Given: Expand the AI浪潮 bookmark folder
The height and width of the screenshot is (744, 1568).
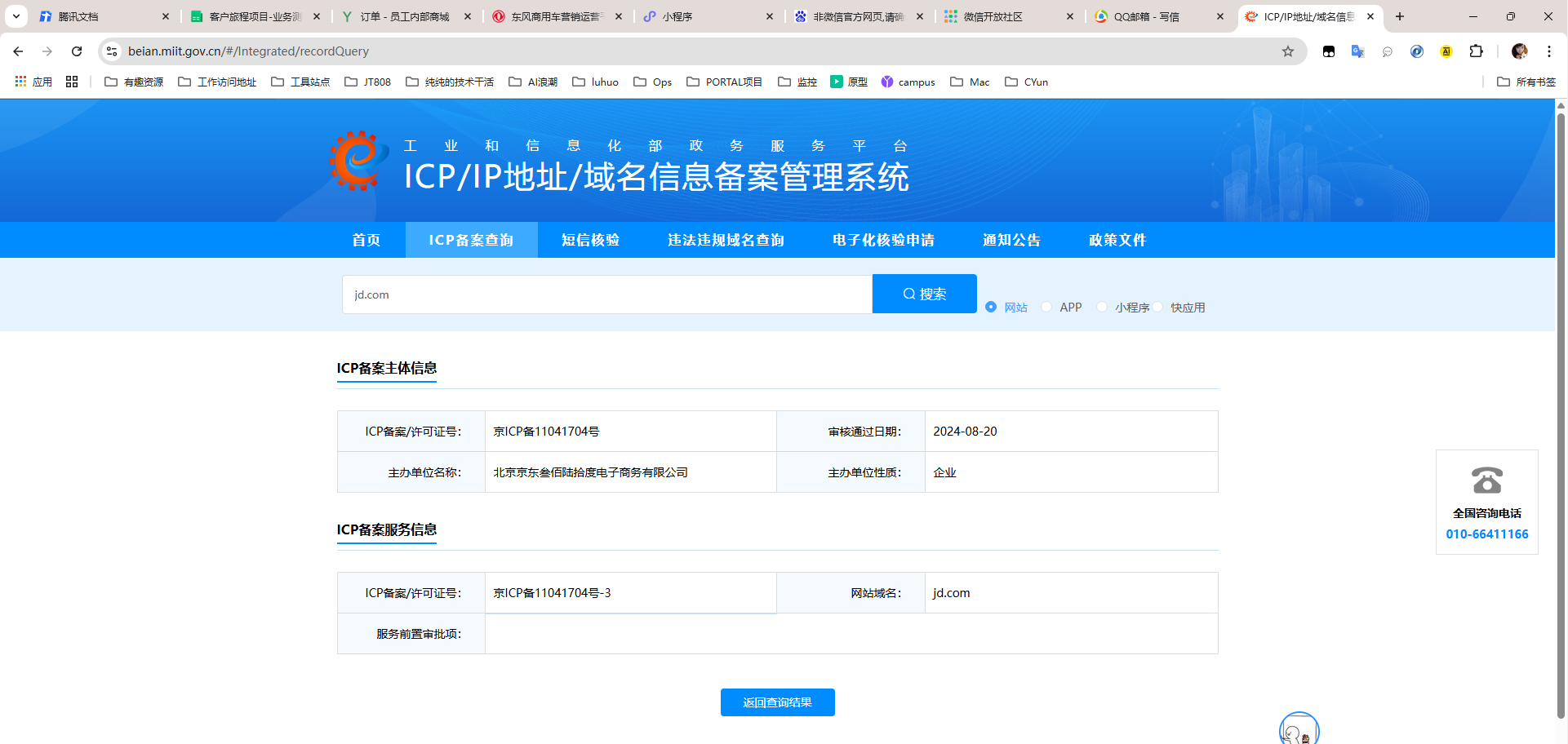Looking at the screenshot, I should point(533,82).
